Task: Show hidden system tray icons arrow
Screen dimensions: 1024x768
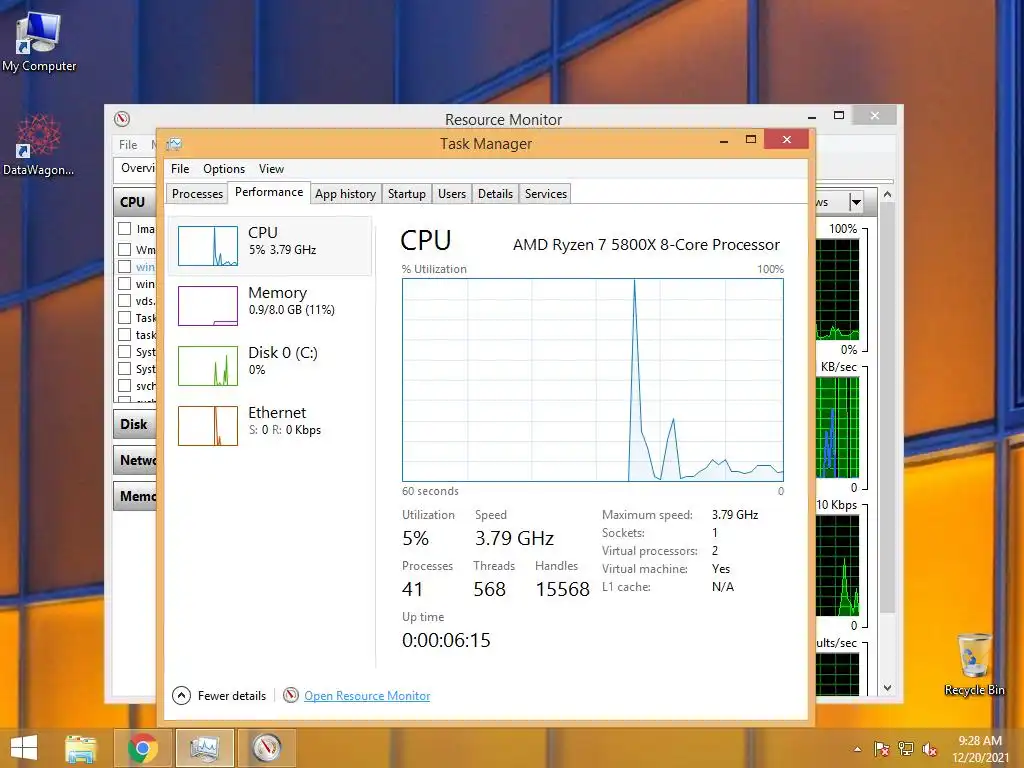Action: [857, 749]
